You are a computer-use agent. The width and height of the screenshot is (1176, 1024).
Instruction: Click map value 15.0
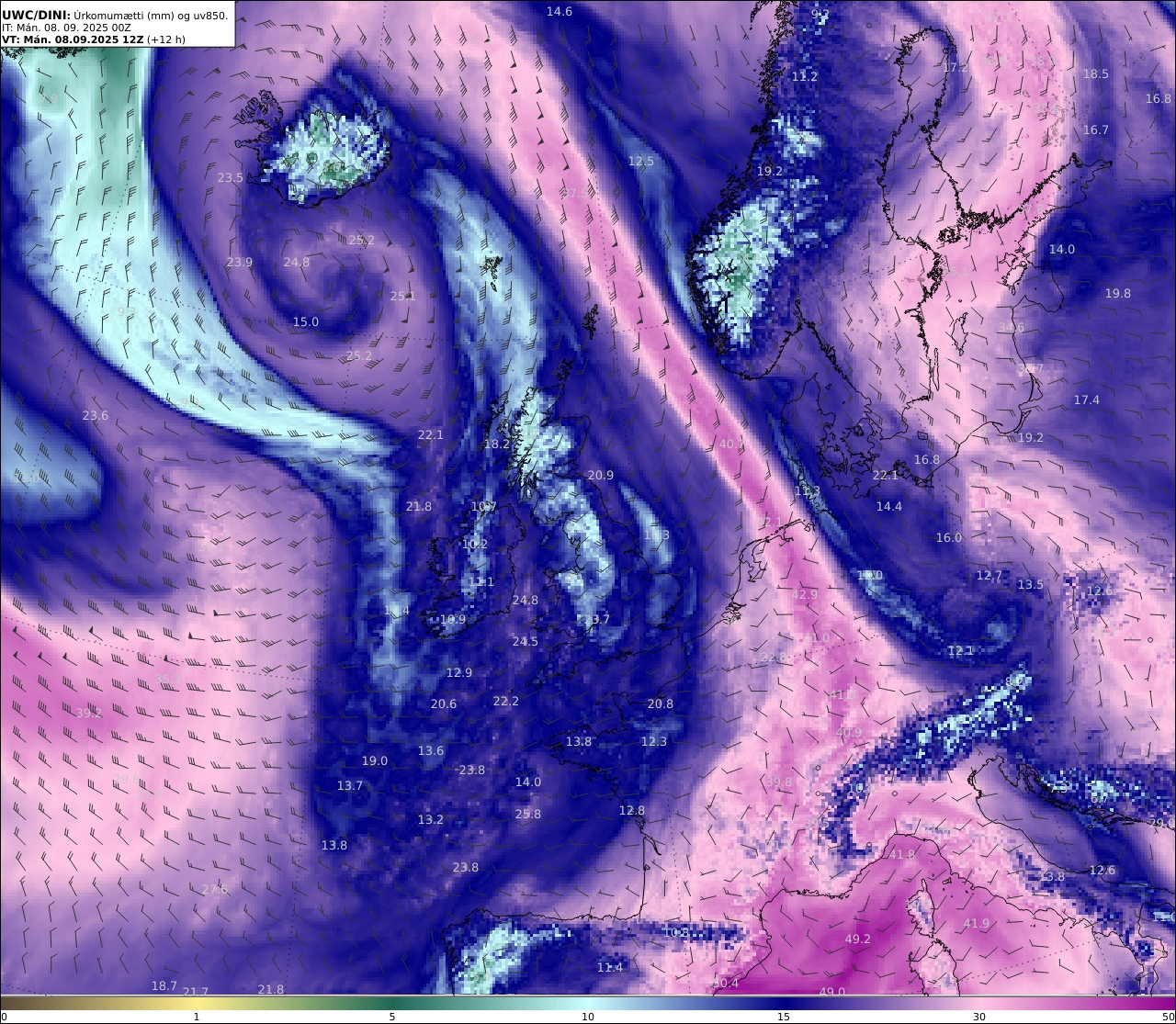coord(306,322)
